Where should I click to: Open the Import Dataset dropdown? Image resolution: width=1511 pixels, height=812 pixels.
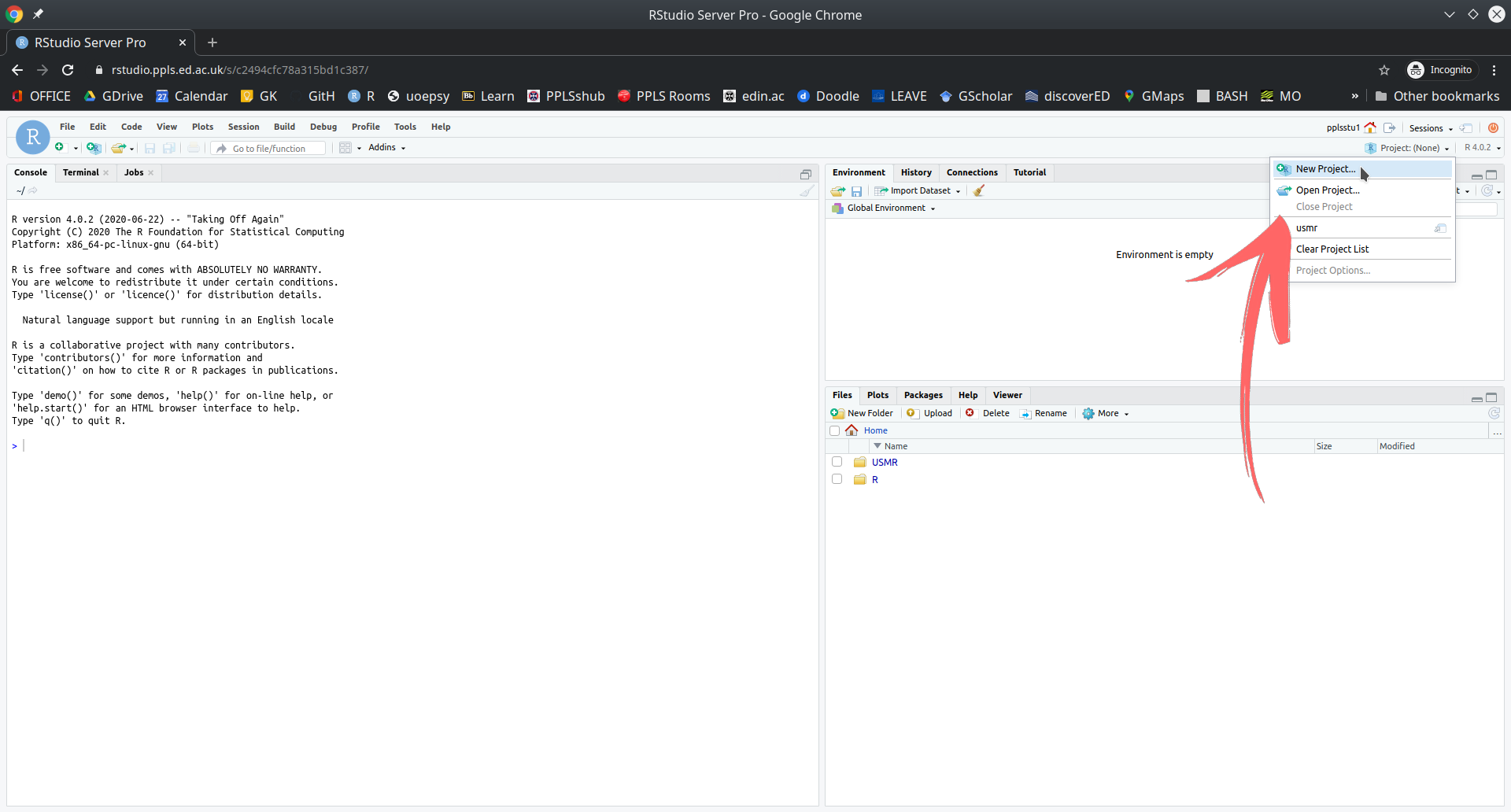pos(919,191)
